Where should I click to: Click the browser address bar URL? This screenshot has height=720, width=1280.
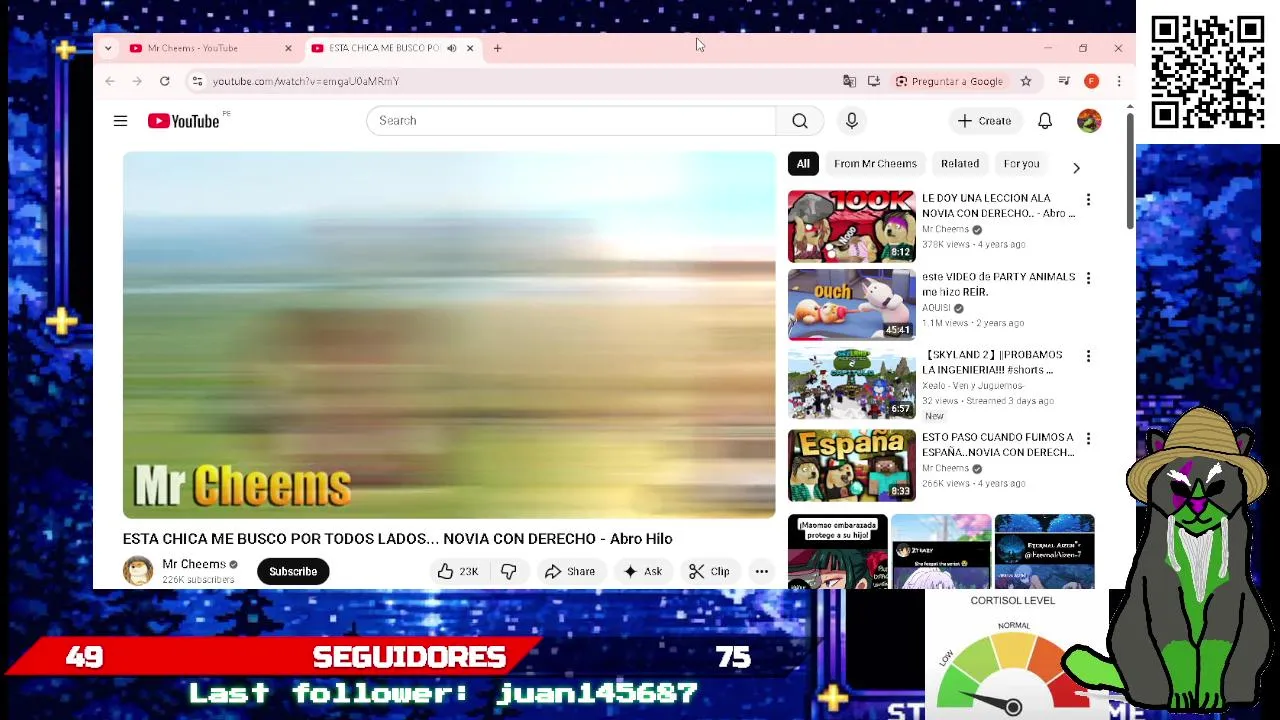point(305,81)
